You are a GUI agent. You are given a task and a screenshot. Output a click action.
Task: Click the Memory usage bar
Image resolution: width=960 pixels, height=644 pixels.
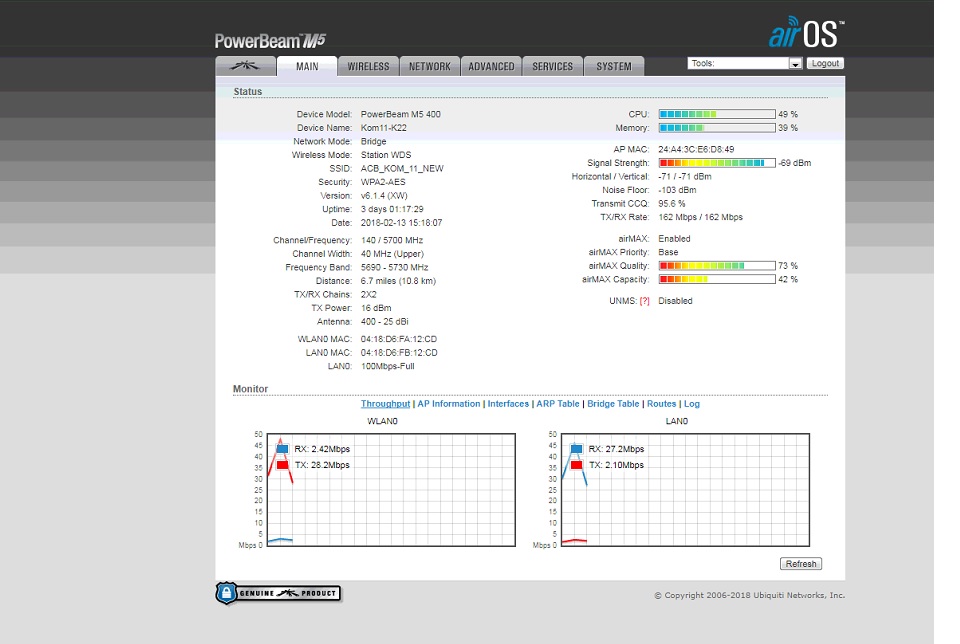pos(717,128)
